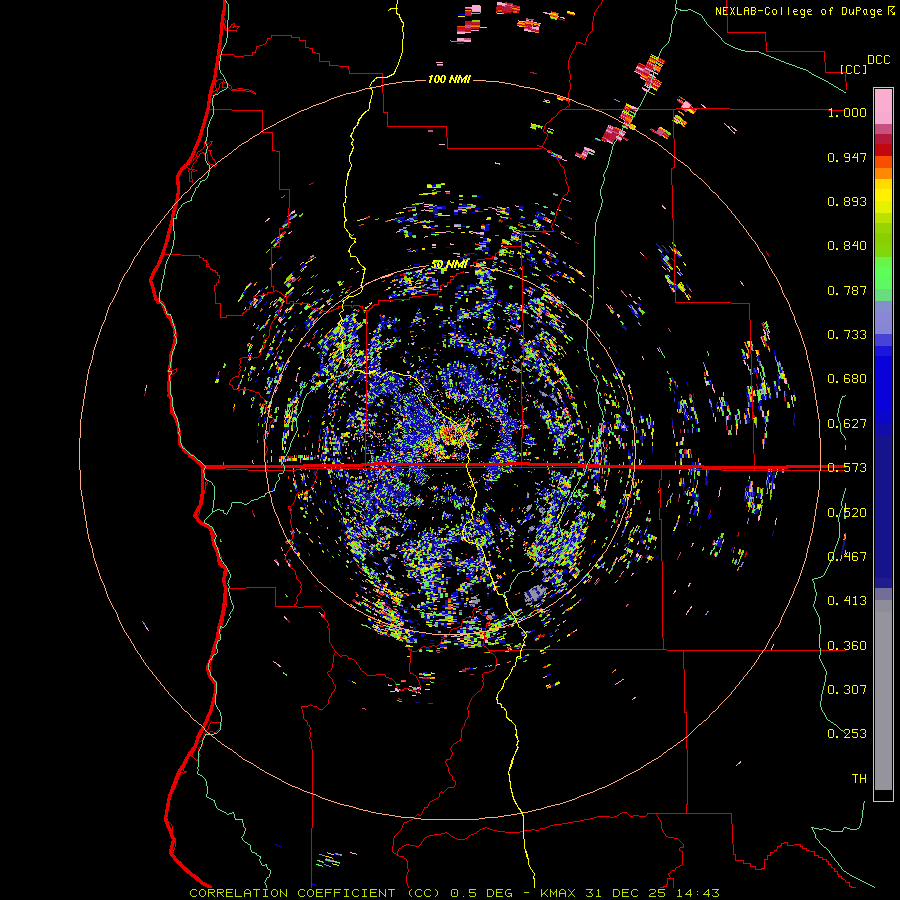900x900 pixels.
Task: Click the 0.520 scale value
Action: tap(847, 513)
